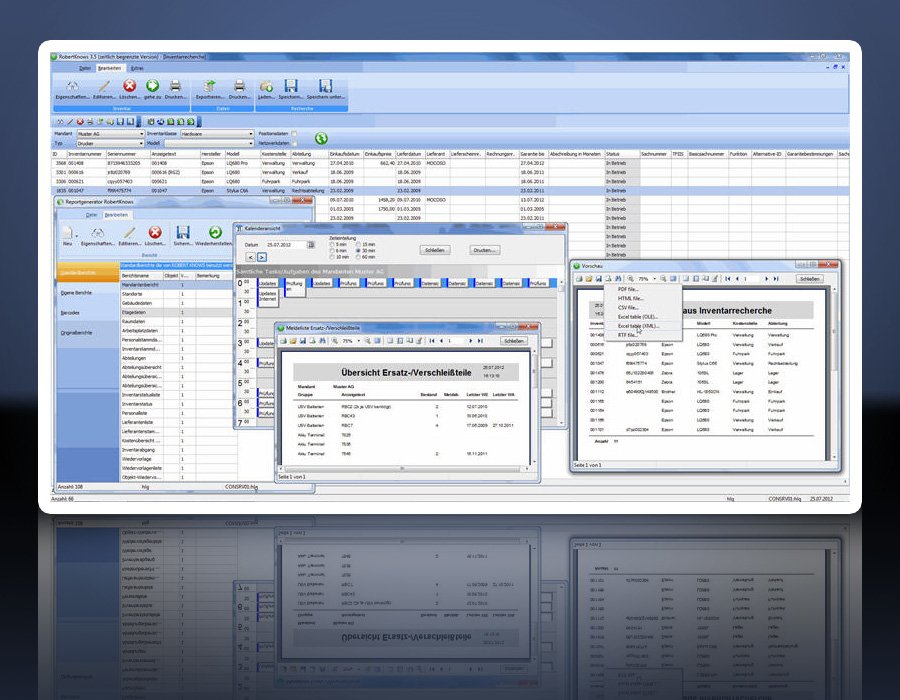This screenshot has width=900, height=700.
Task: Open Datei menu in main window
Action: click(x=85, y=68)
